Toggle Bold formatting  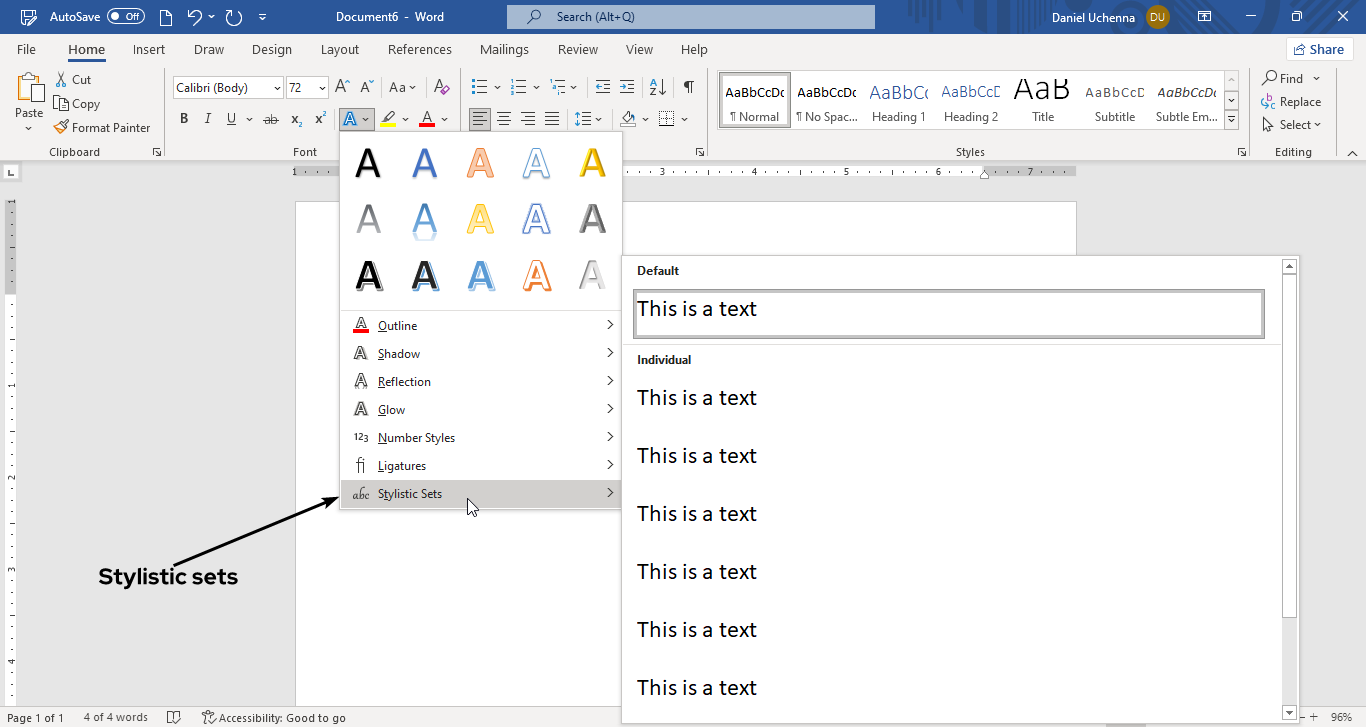click(184, 119)
